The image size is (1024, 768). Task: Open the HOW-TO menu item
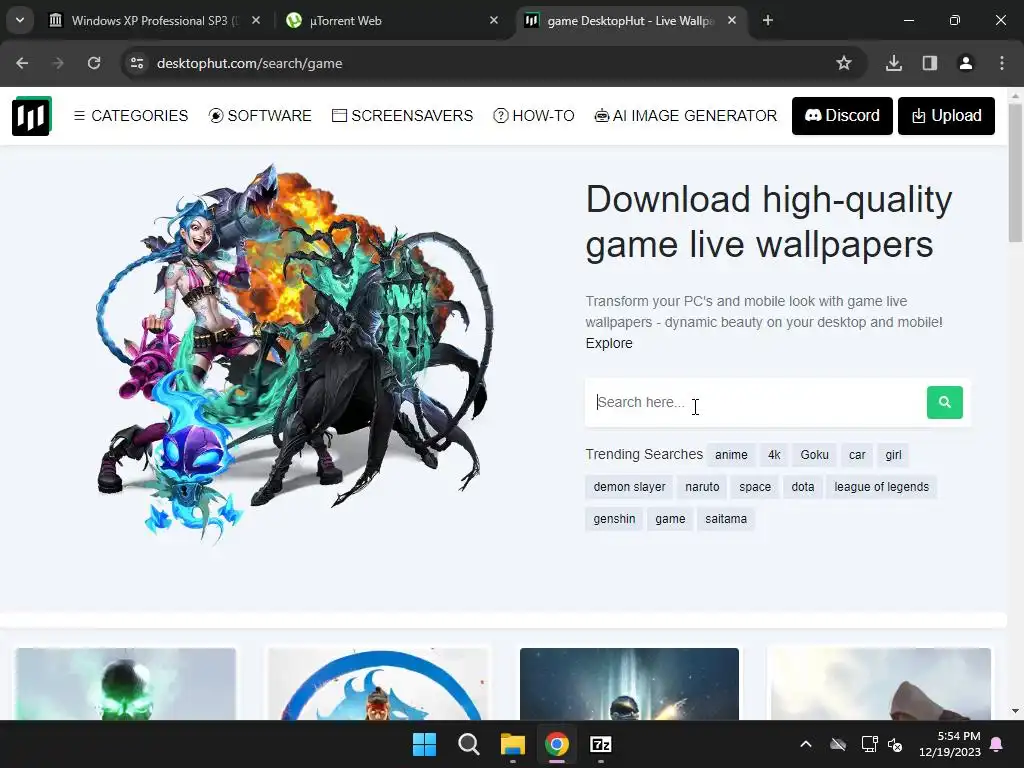click(534, 116)
